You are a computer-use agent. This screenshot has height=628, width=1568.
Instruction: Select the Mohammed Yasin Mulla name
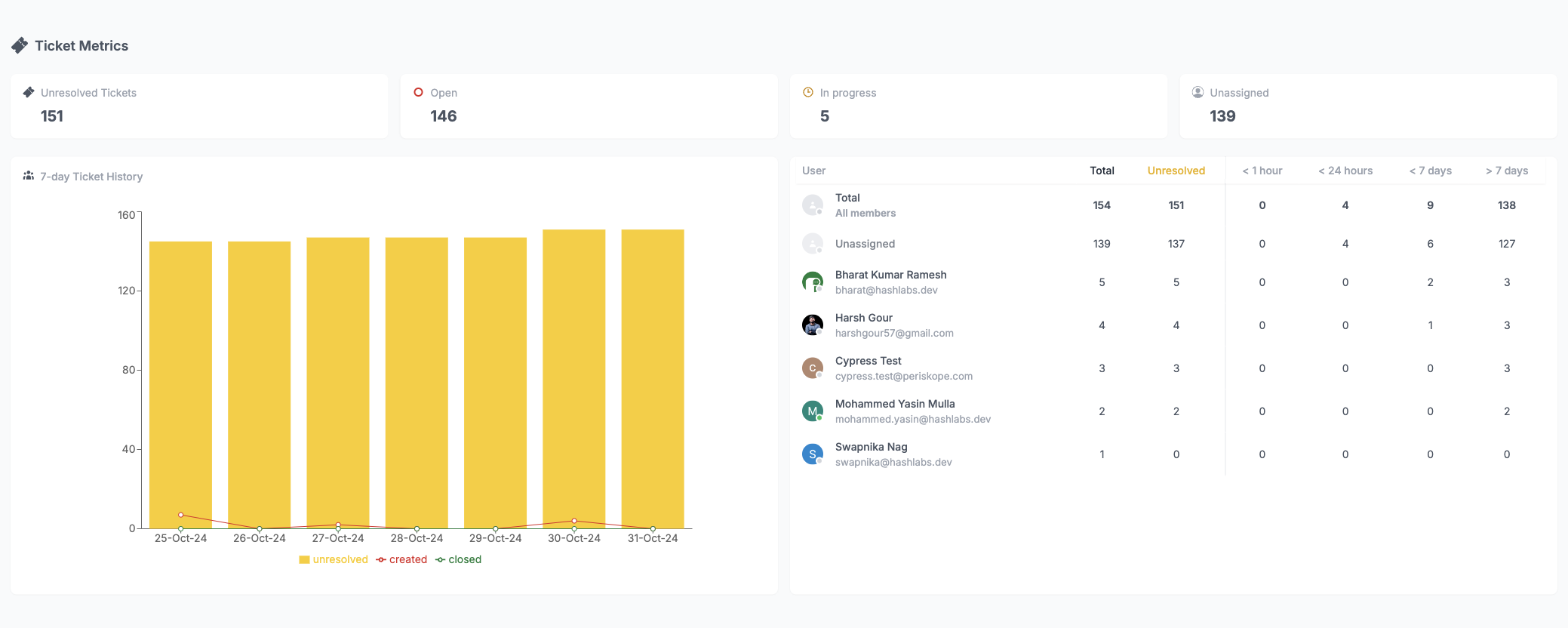click(895, 404)
